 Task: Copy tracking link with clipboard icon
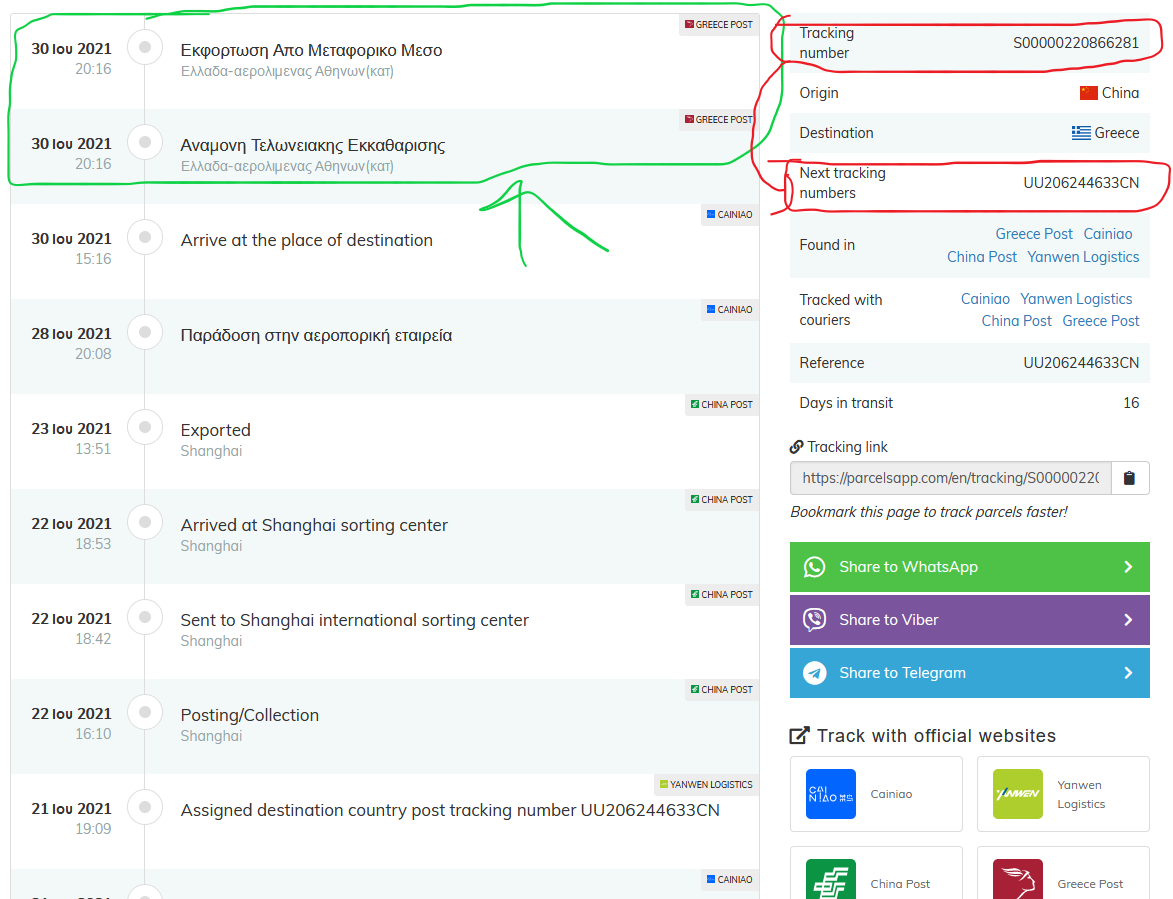click(1130, 478)
